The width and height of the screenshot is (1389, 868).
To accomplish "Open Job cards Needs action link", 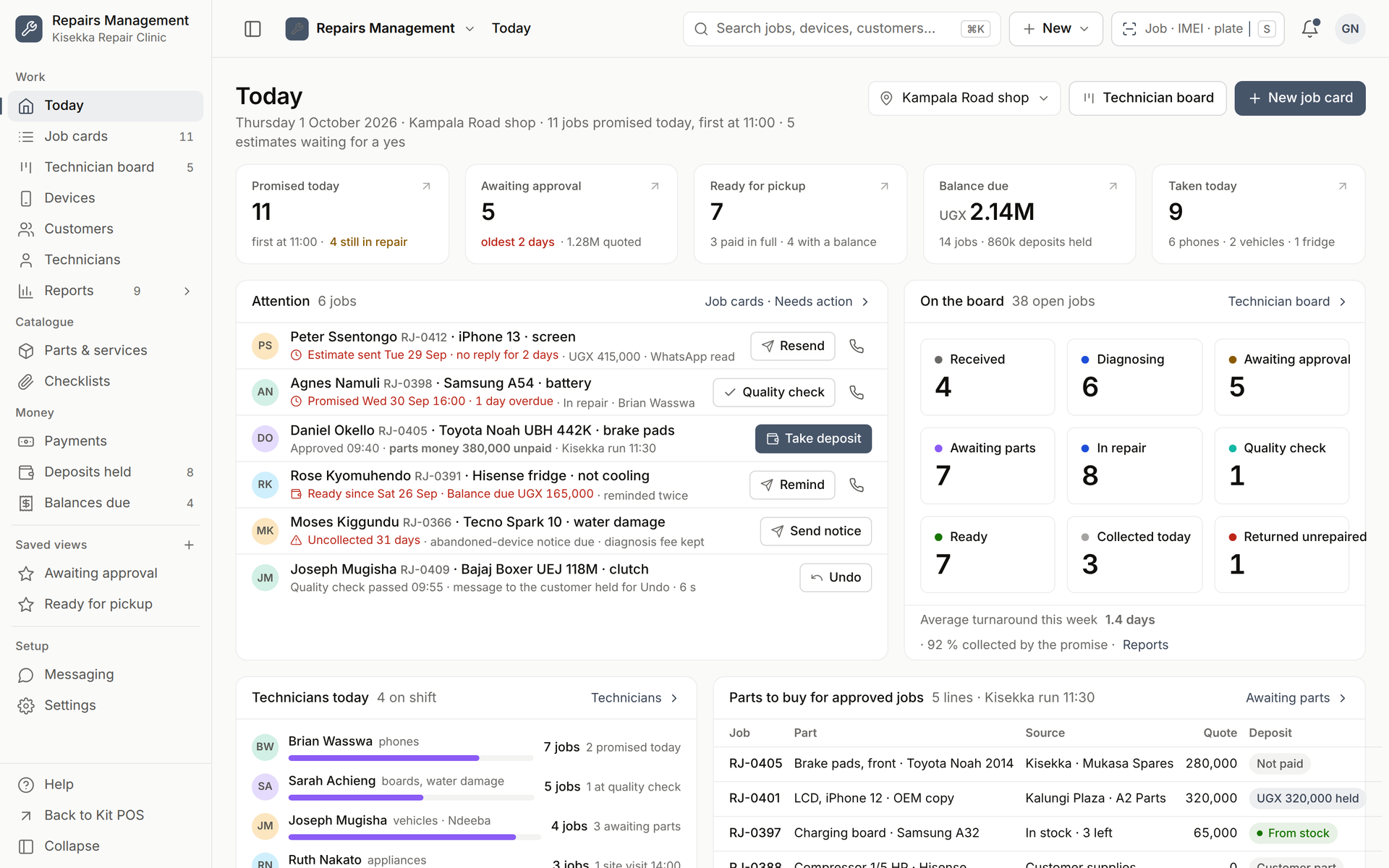I will (x=787, y=302).
